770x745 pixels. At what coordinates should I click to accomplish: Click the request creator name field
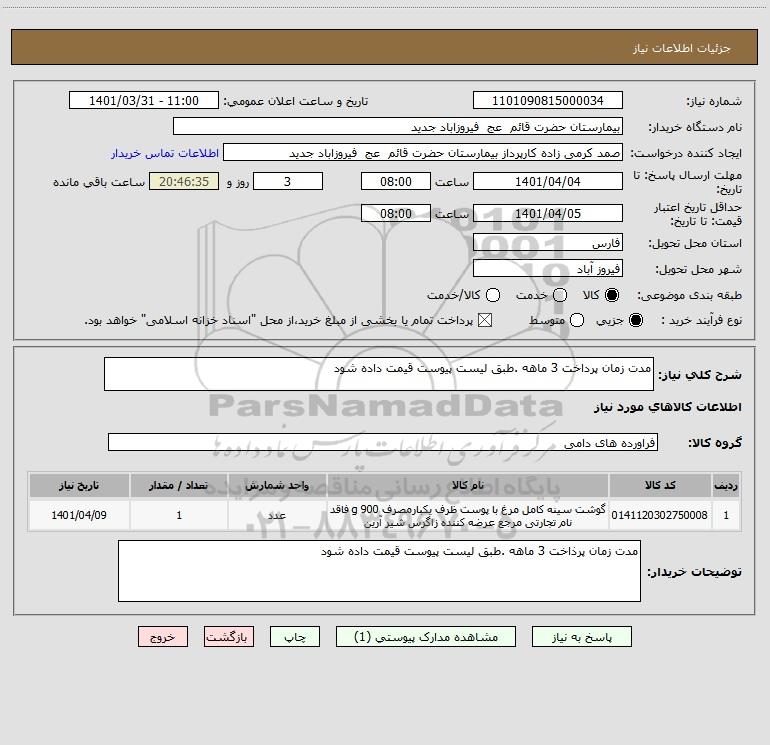pyautogui.click(x=423, y=152)
